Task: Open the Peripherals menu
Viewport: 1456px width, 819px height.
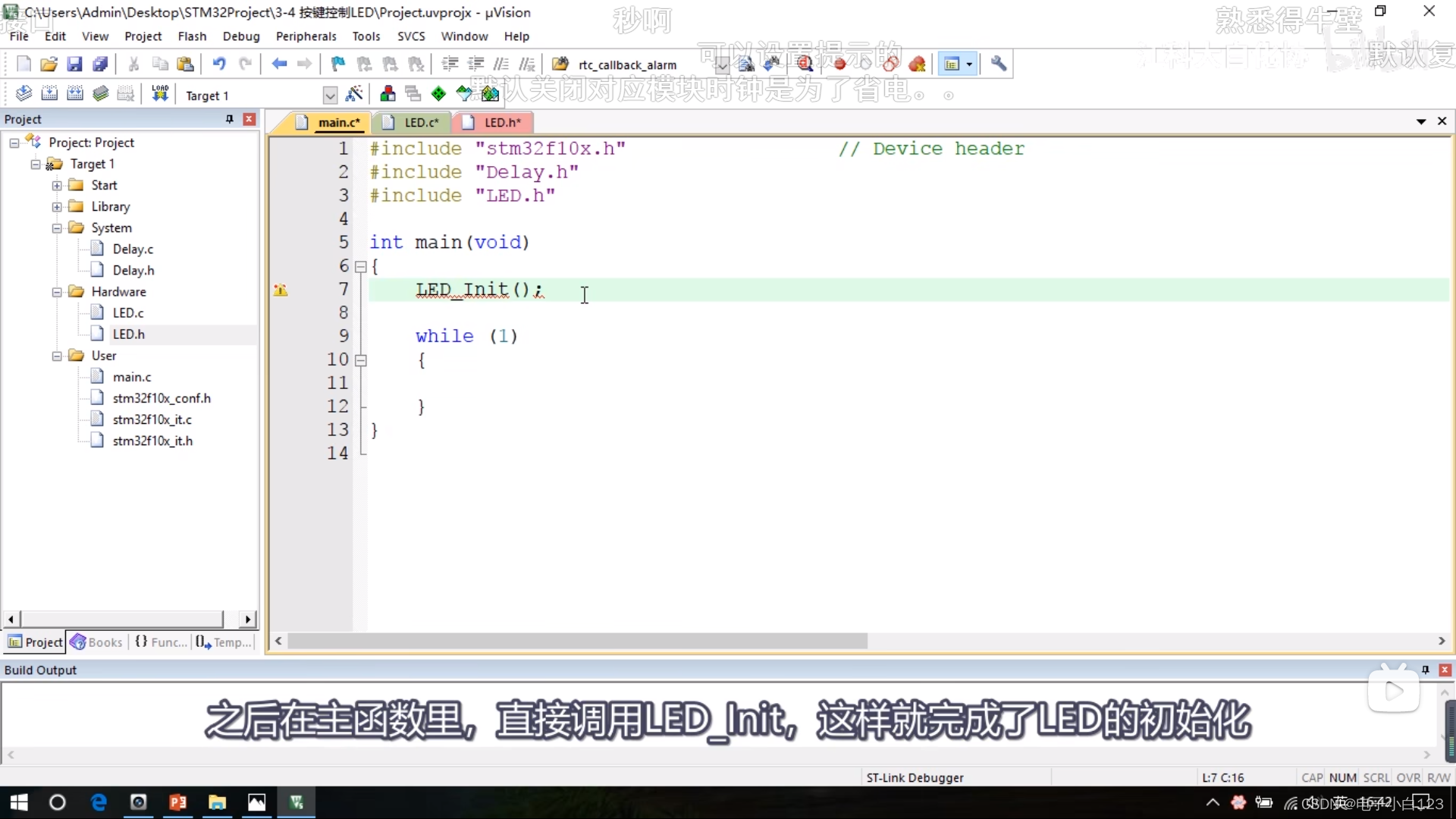Action: 306,36
